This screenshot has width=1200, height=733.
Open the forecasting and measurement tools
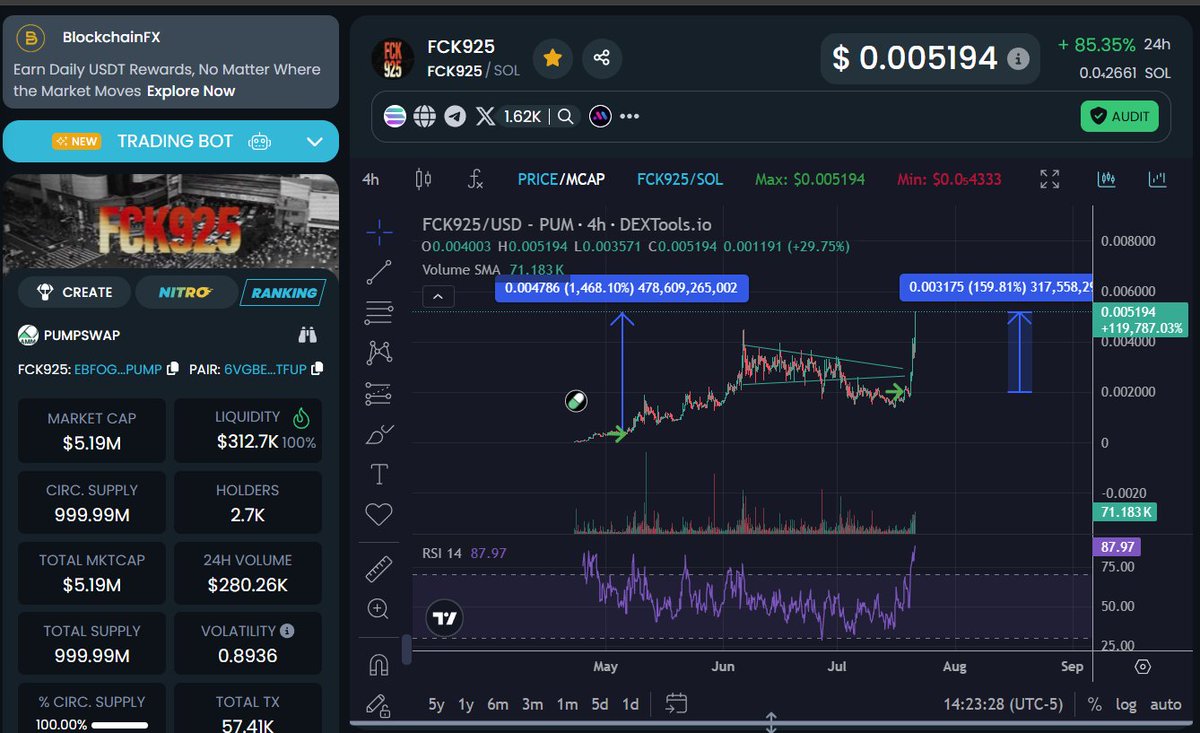pos(379,393)
